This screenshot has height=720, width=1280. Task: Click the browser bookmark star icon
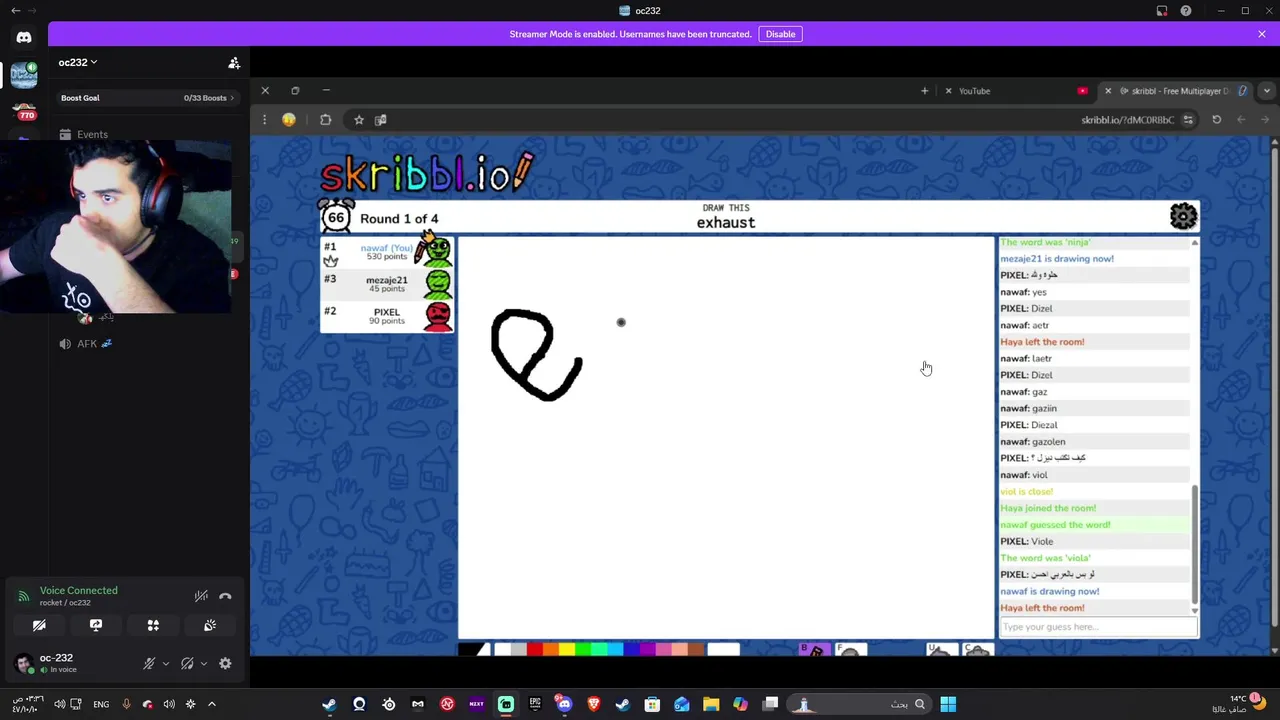point(359,120)
